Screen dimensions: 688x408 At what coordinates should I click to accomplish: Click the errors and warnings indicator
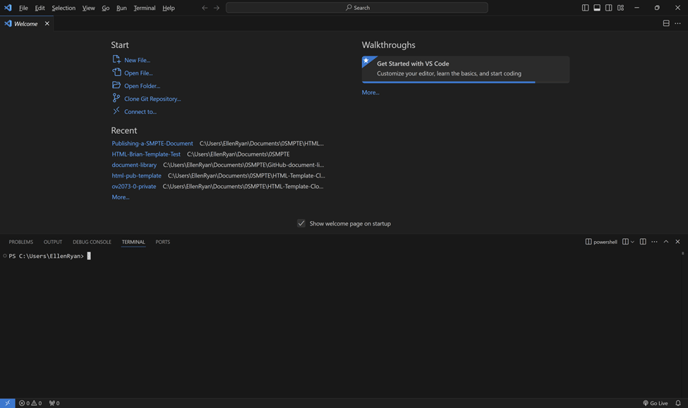(30, 403)
